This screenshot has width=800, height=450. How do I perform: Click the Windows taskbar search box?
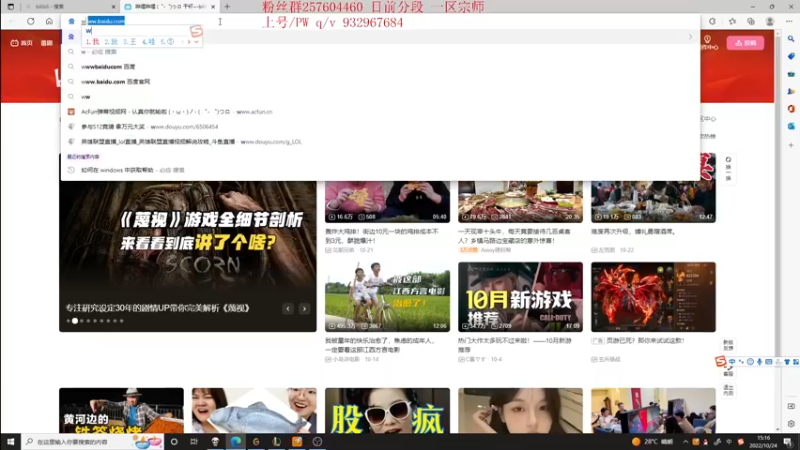[93, 442]
